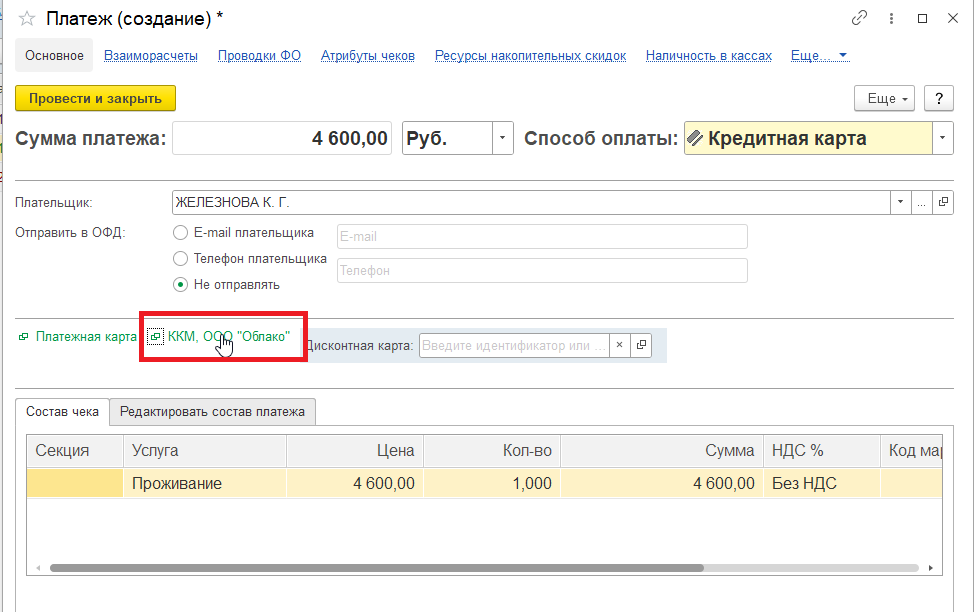
Task: Clear the Дисконтная карта field
Action: (619, 345)
